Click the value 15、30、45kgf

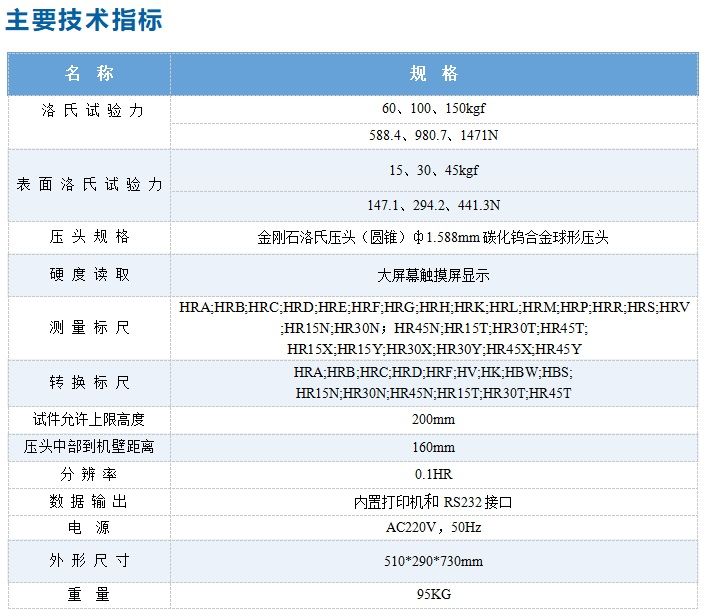point(434,170)
